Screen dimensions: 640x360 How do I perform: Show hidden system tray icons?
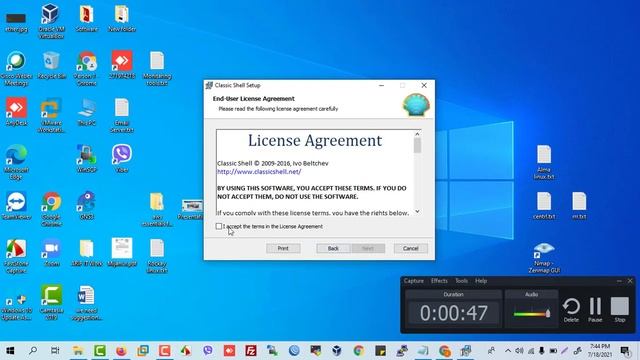[x=508, y=350]
